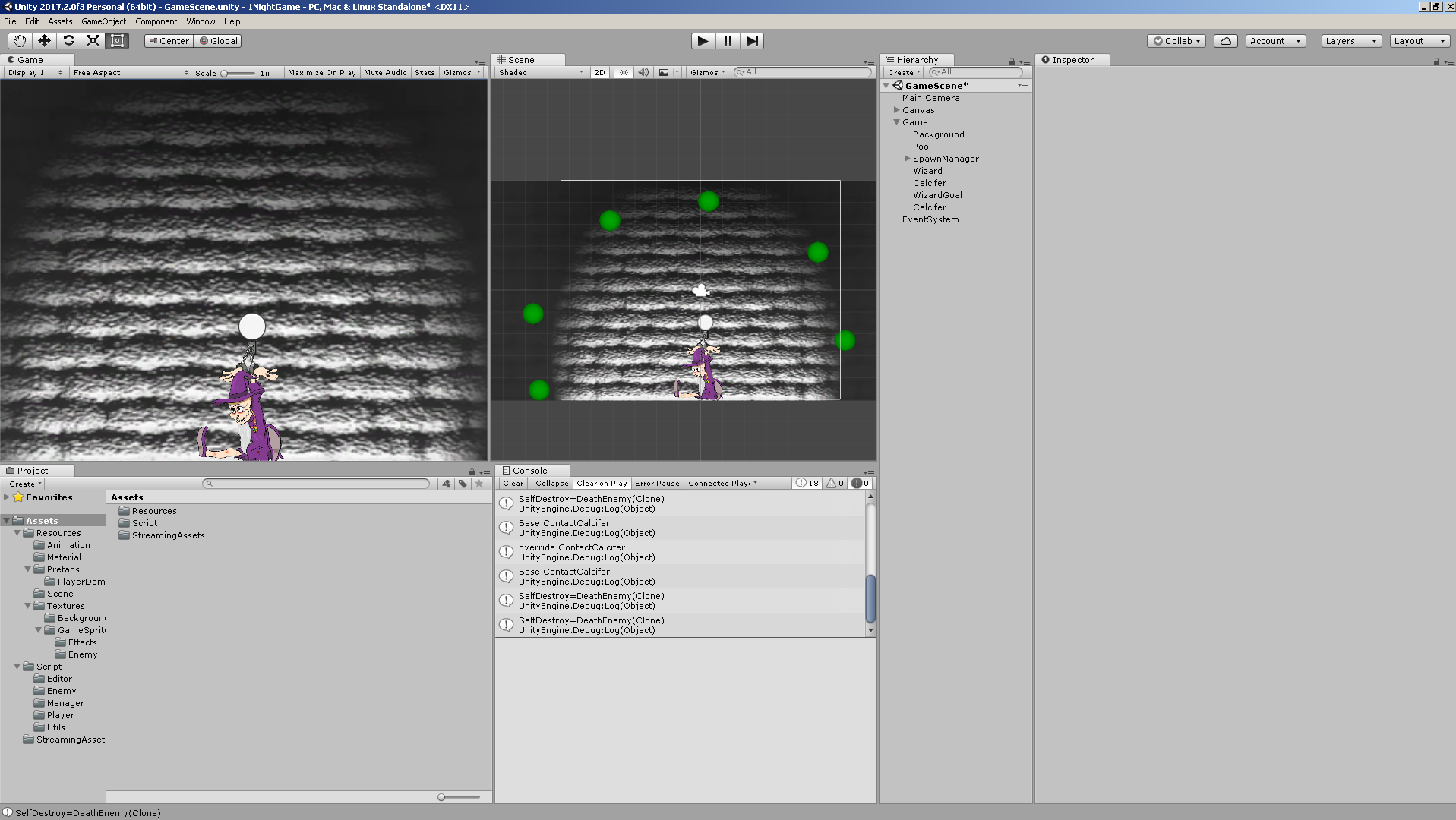
Task: Toggle scene audio speaker icon
Action: (643, 73)
